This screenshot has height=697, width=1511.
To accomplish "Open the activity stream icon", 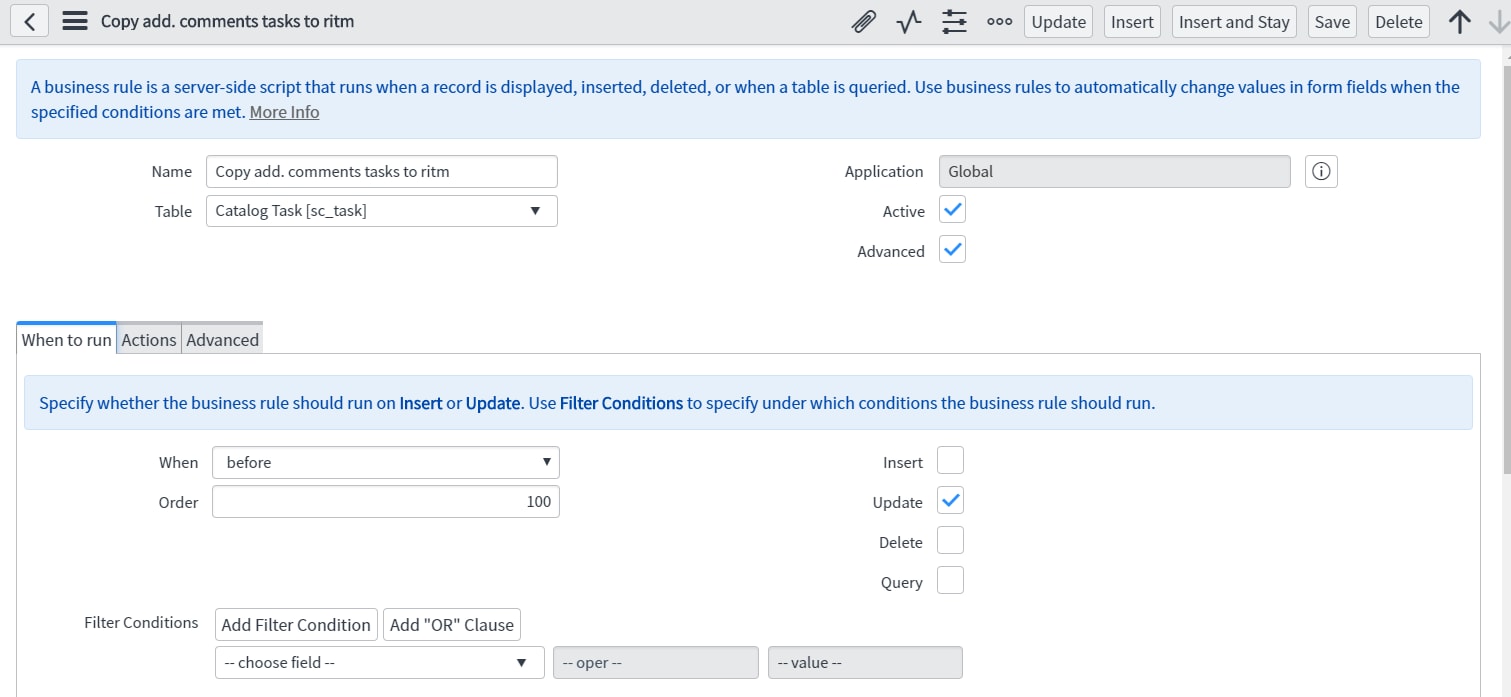I will pyautogui.click(x=907, y=21).
